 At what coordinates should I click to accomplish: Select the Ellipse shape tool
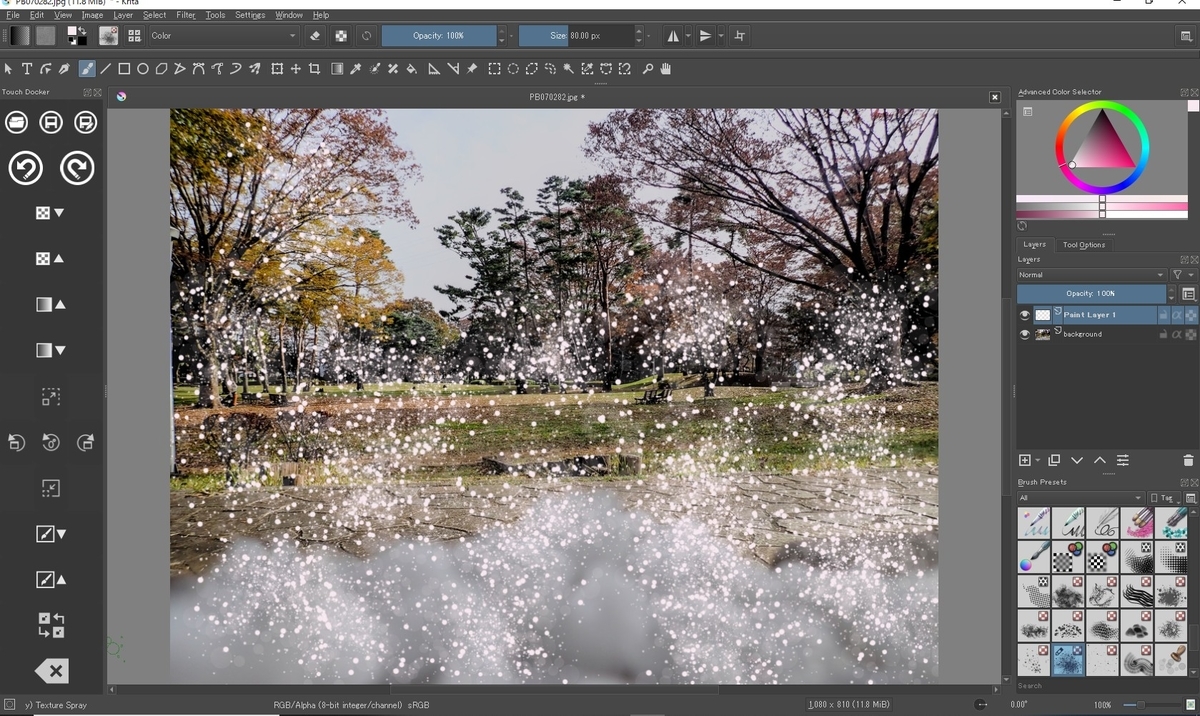[x=143, y=69]
